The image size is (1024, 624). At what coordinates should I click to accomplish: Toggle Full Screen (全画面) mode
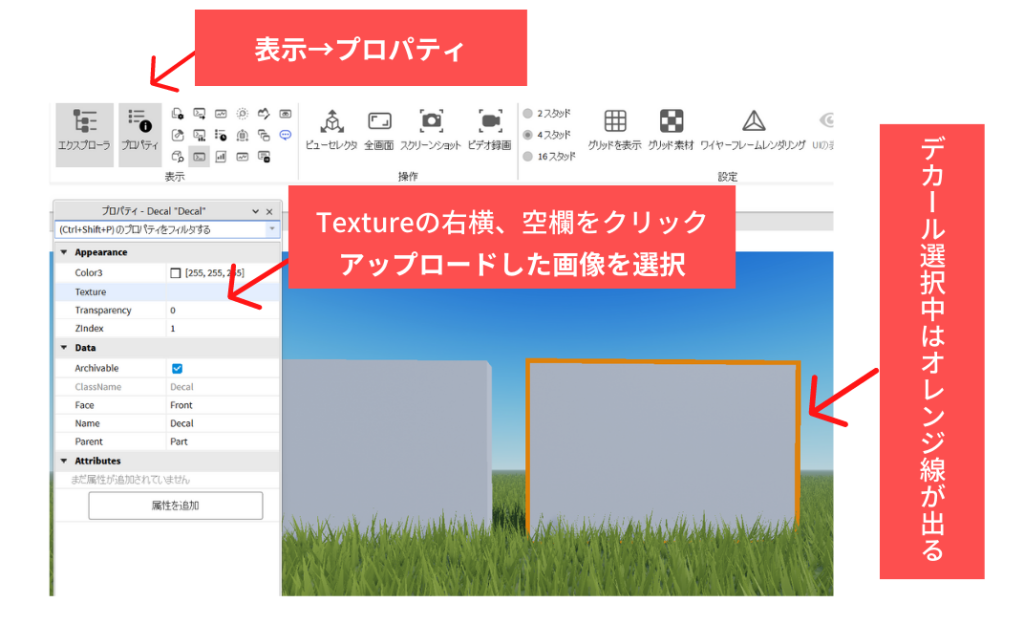[x=379, y=129]
